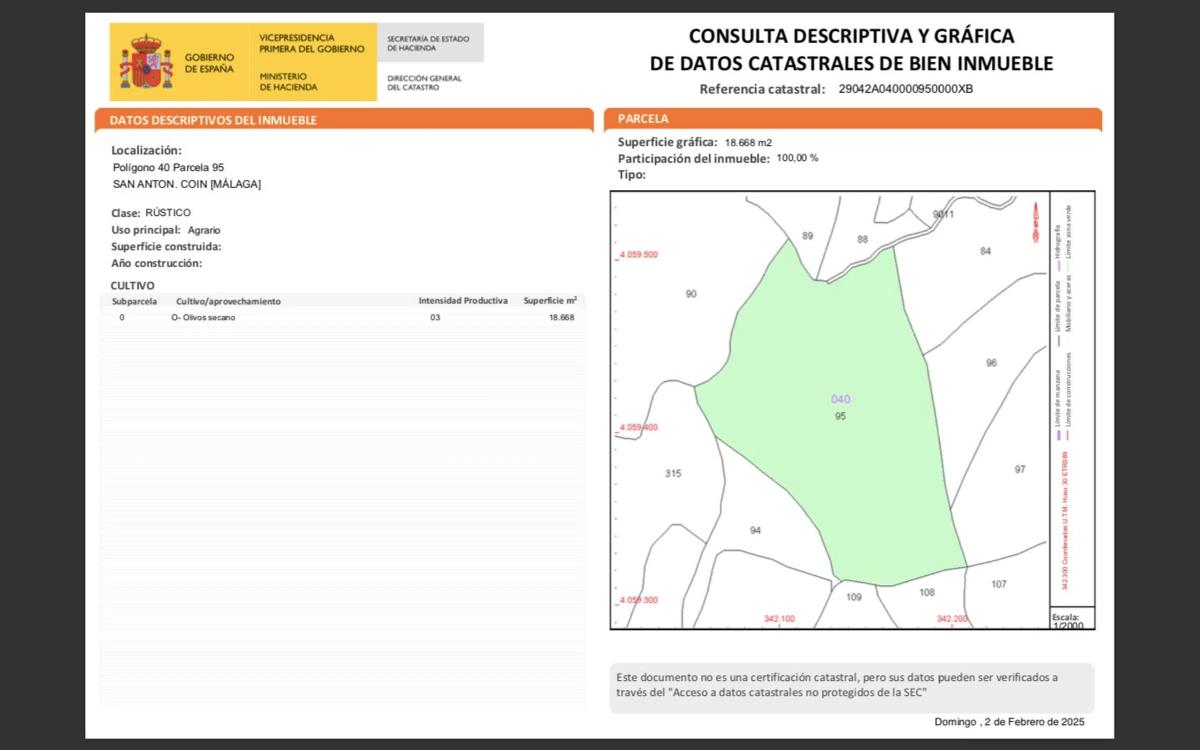
Task: Select the orange Parcela section header
Action: tap(643, 119)
